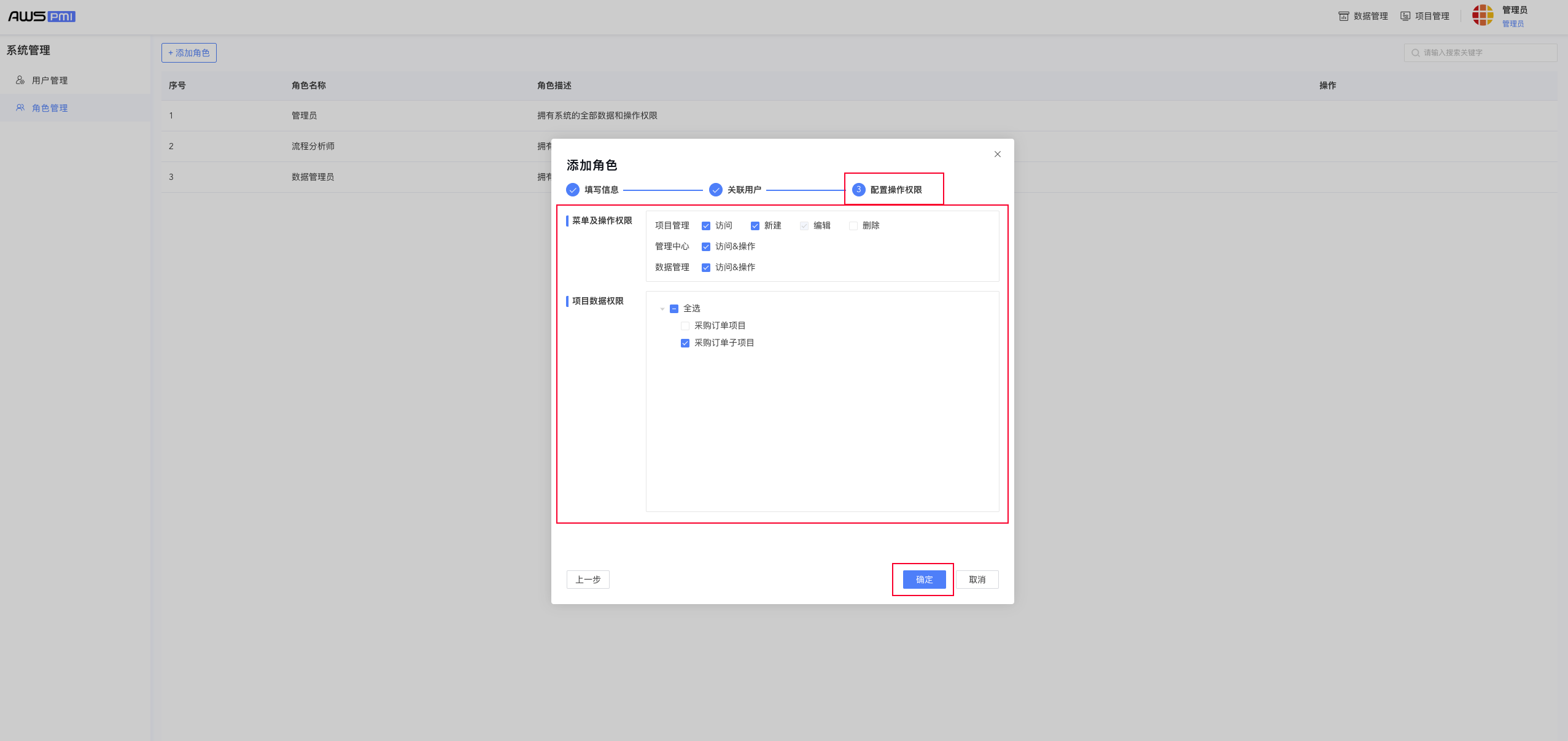Check the 采购订单项目 checkbox
This screenshot has width=1568, height=741.
point(685,326)
